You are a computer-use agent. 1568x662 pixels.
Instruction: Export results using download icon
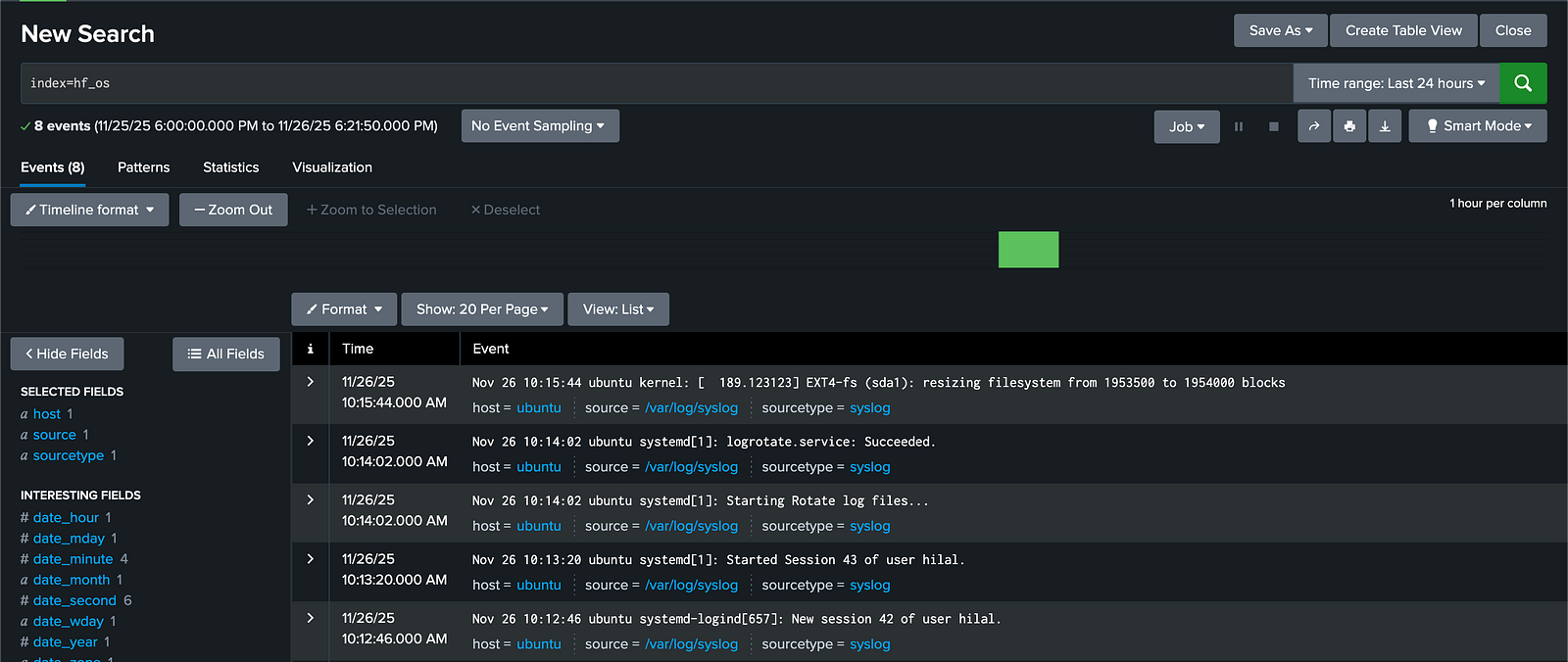pyautogui.click(x=1385, y=126)
